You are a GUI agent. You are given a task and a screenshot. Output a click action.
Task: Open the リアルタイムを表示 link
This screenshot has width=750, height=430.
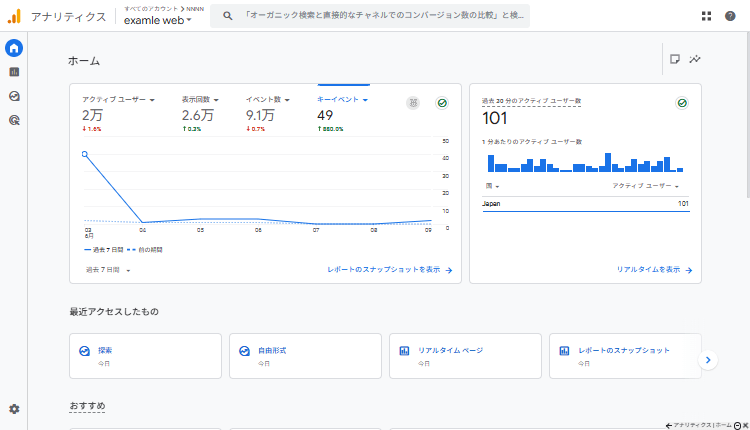coord(654,270)
